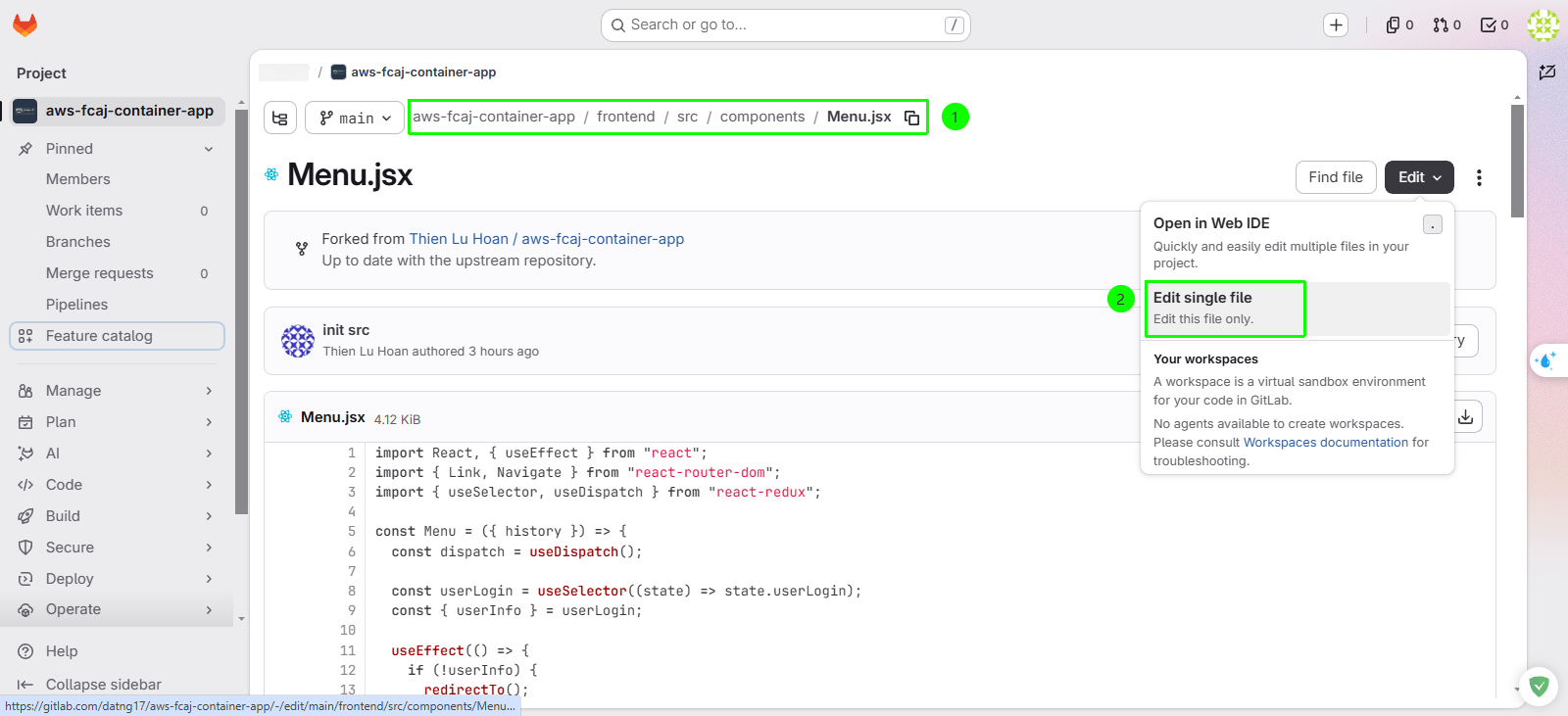This screenshot has height=716, width=1568.
Task: Toggle the Edit dropdown button
Action: [1419, 177]
